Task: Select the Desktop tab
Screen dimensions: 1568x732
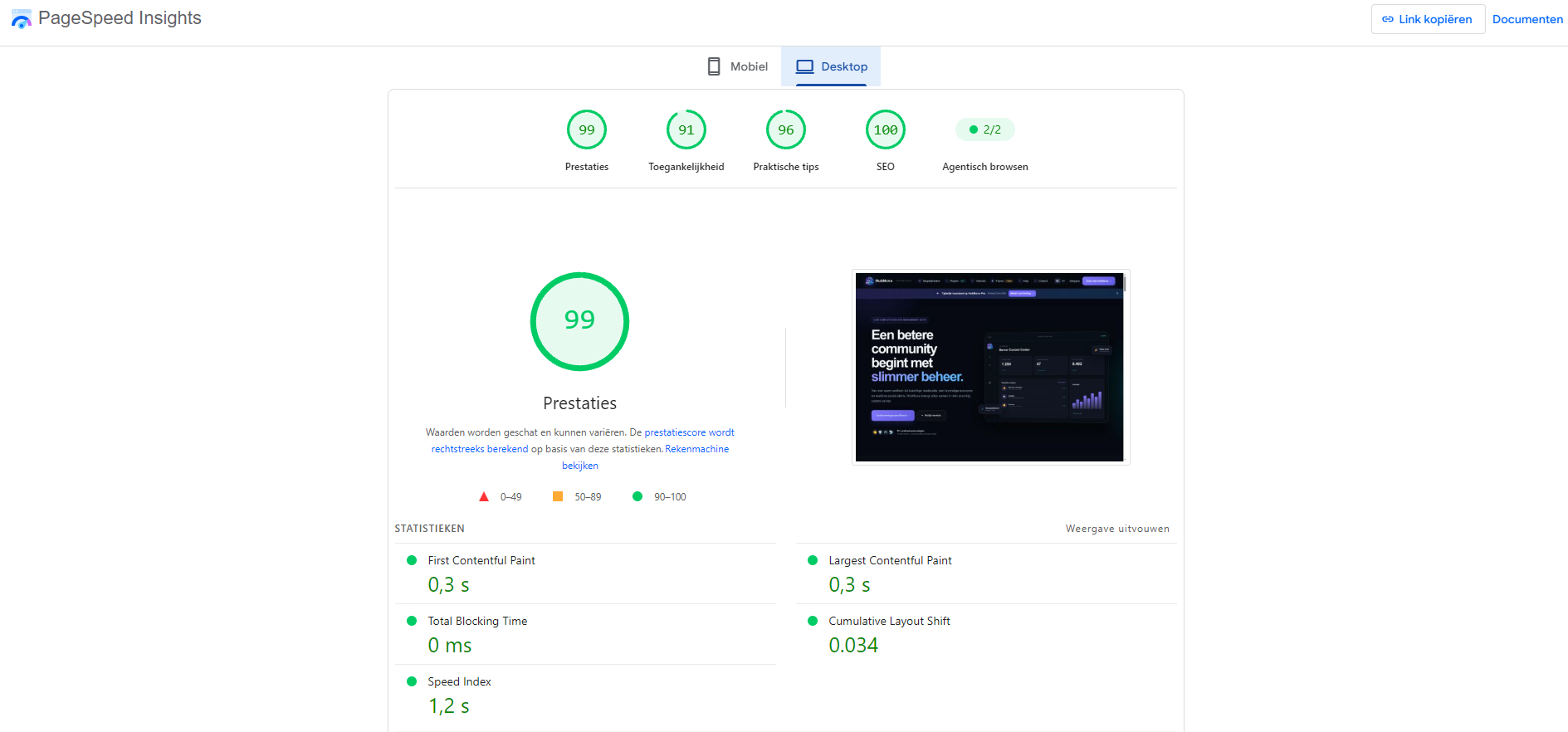Action: coord(831,66)
